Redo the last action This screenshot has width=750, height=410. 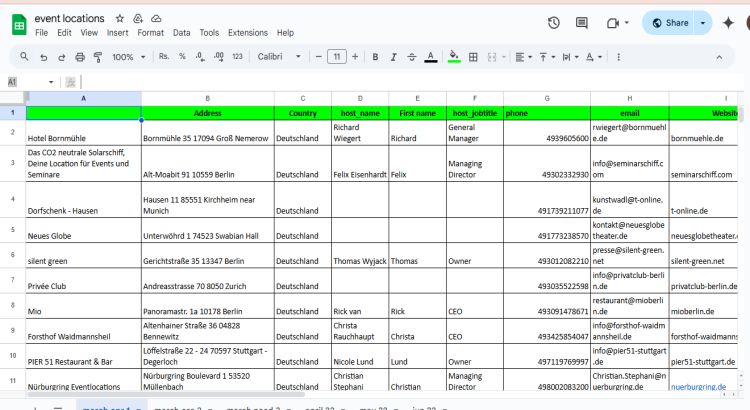tap(62, 57)
